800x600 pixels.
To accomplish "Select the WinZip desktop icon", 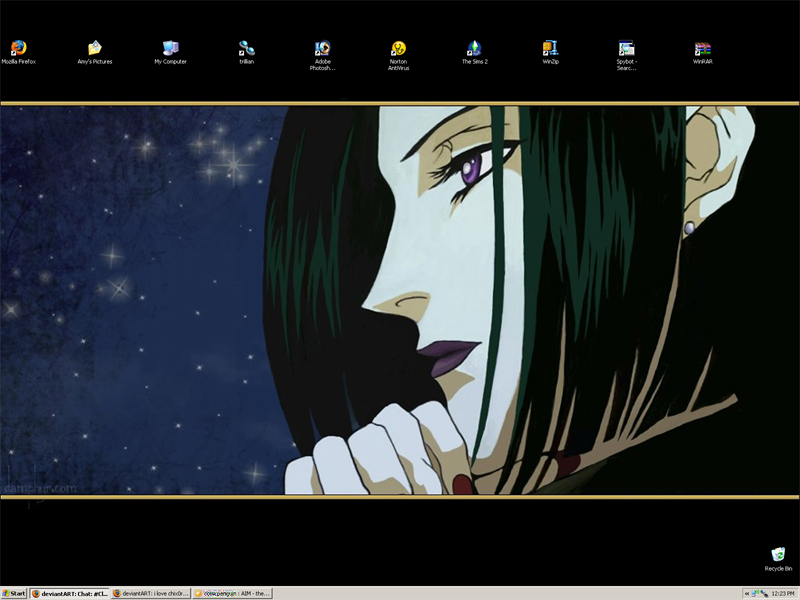I will pyautogui.click(x=551, y=52).
